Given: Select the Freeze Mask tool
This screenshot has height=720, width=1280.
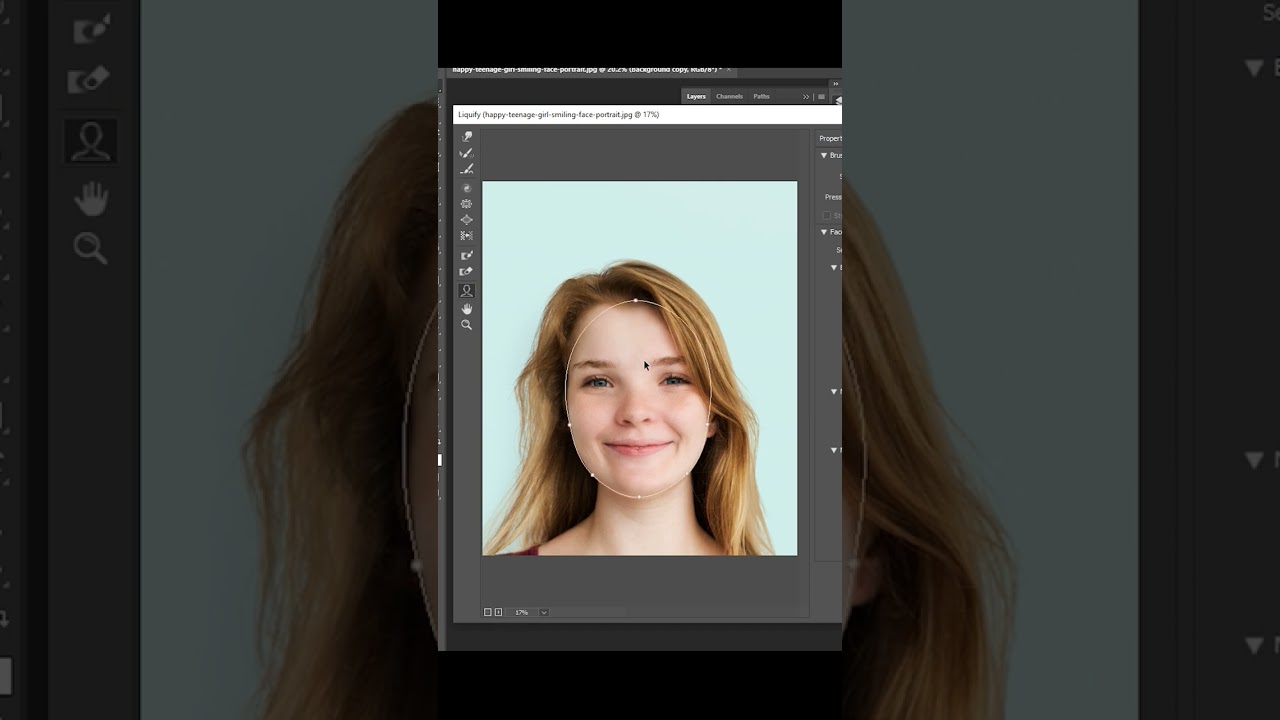Looking at the screenshot, I should click(x=466, y=255).
